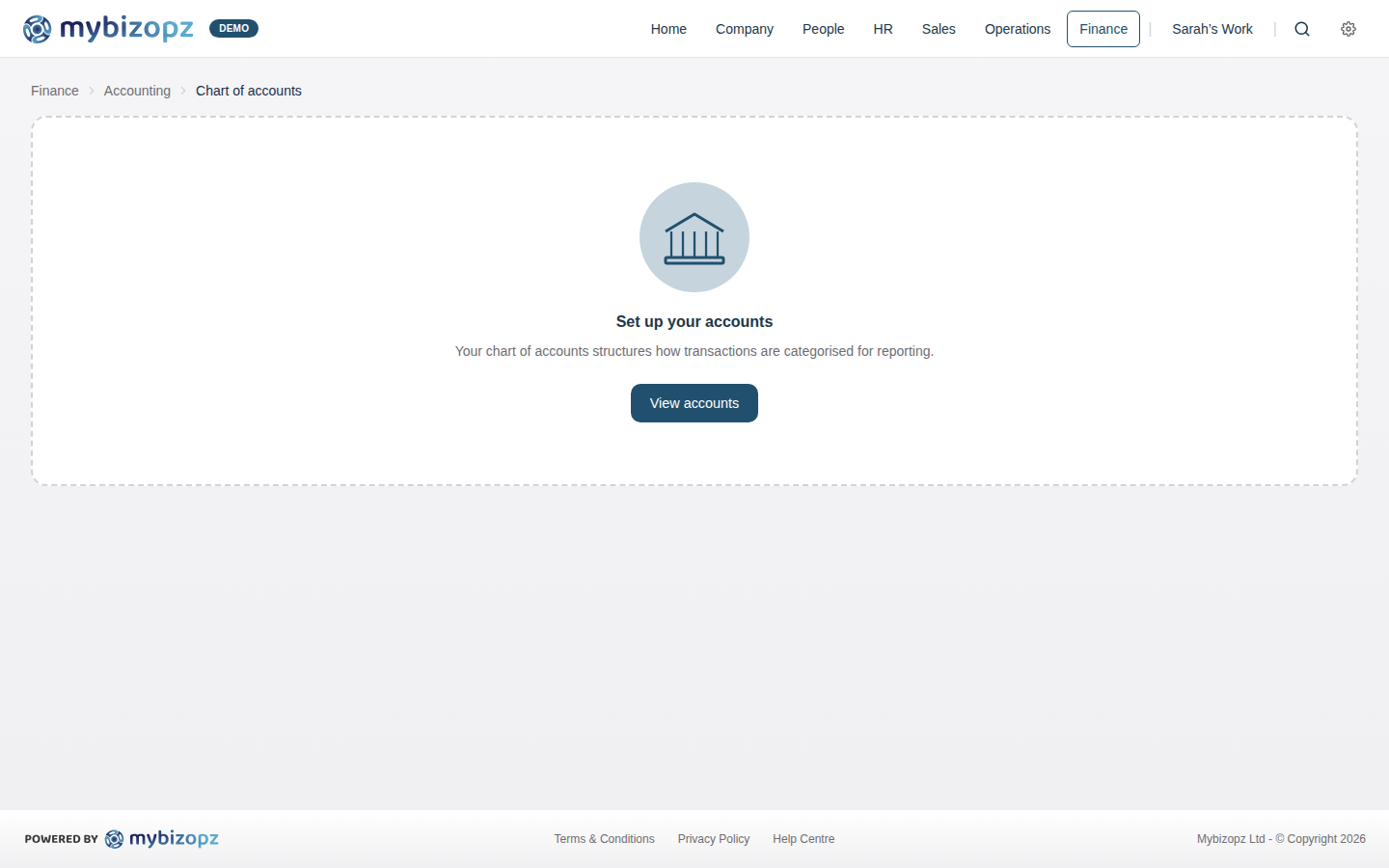1389x868 pixels.
Task: Click the DEMO badge next to the logo
Action: pyautogui.click(x=233, y=28)
